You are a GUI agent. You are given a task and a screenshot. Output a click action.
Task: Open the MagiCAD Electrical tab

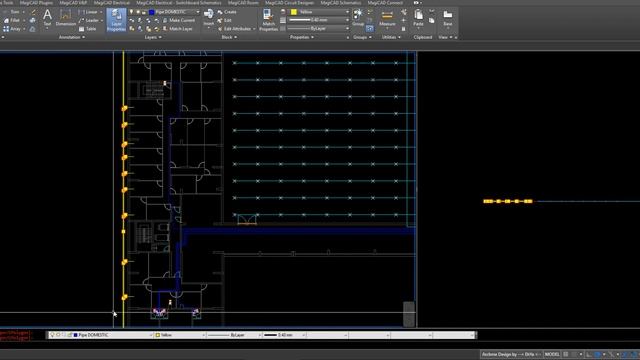112,2
